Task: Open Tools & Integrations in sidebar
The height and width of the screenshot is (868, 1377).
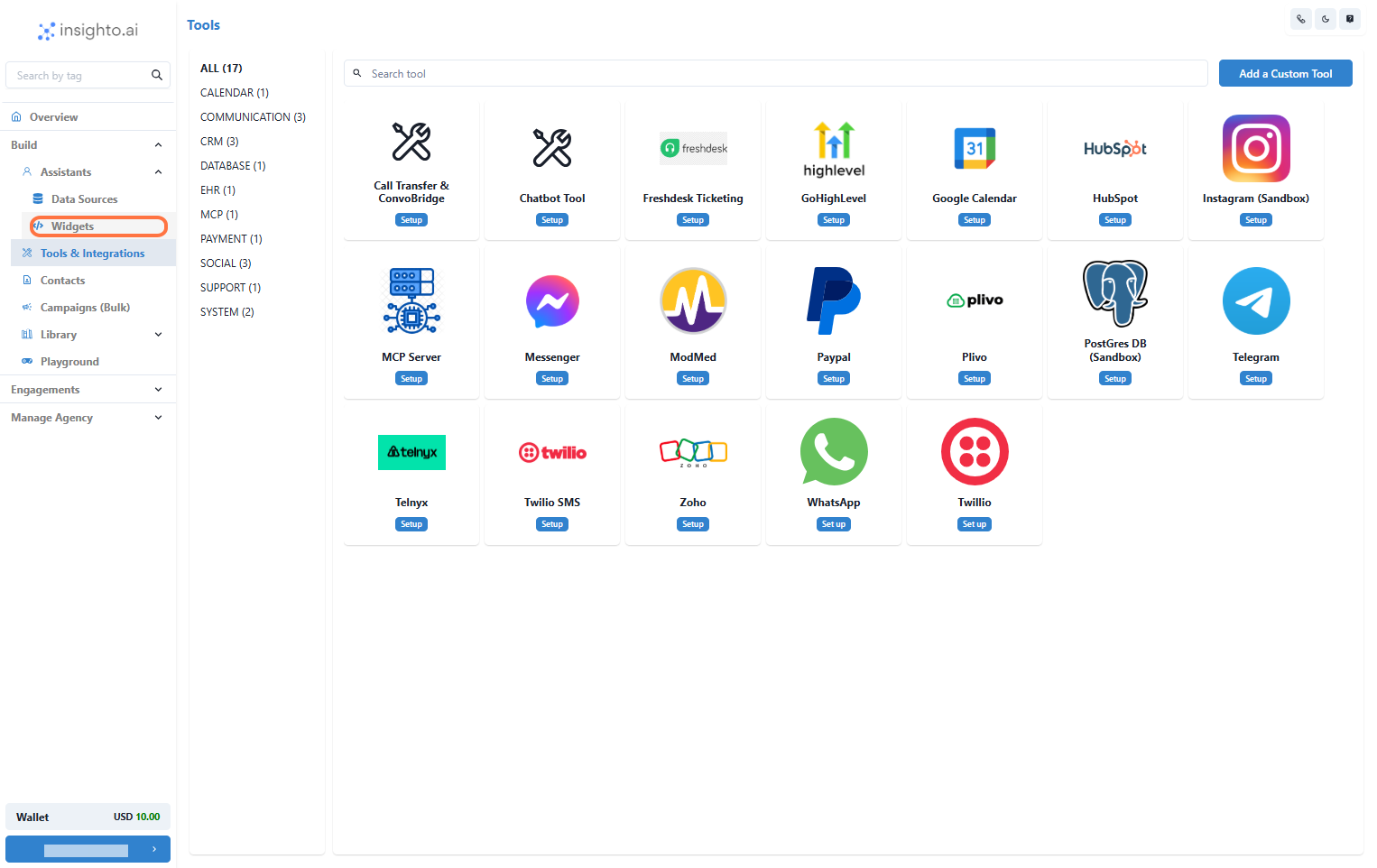Action: point(93,254)
